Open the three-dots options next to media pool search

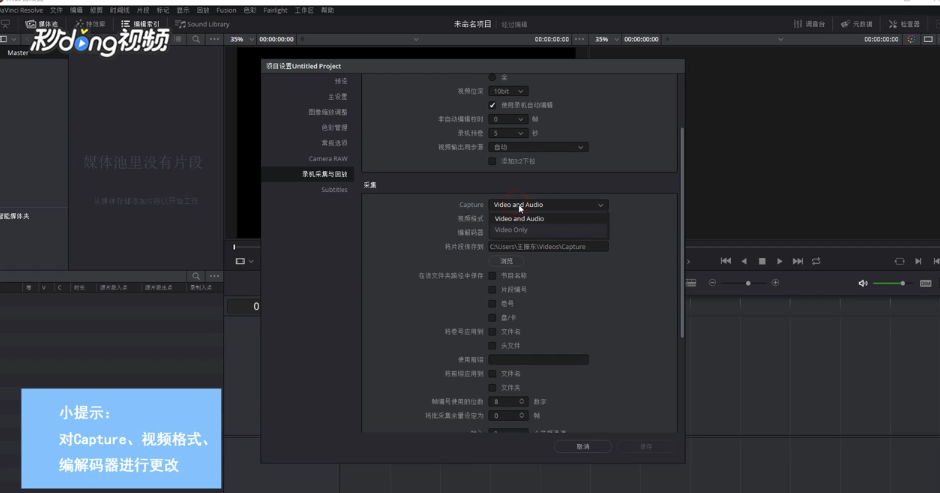tap(214, 39)
